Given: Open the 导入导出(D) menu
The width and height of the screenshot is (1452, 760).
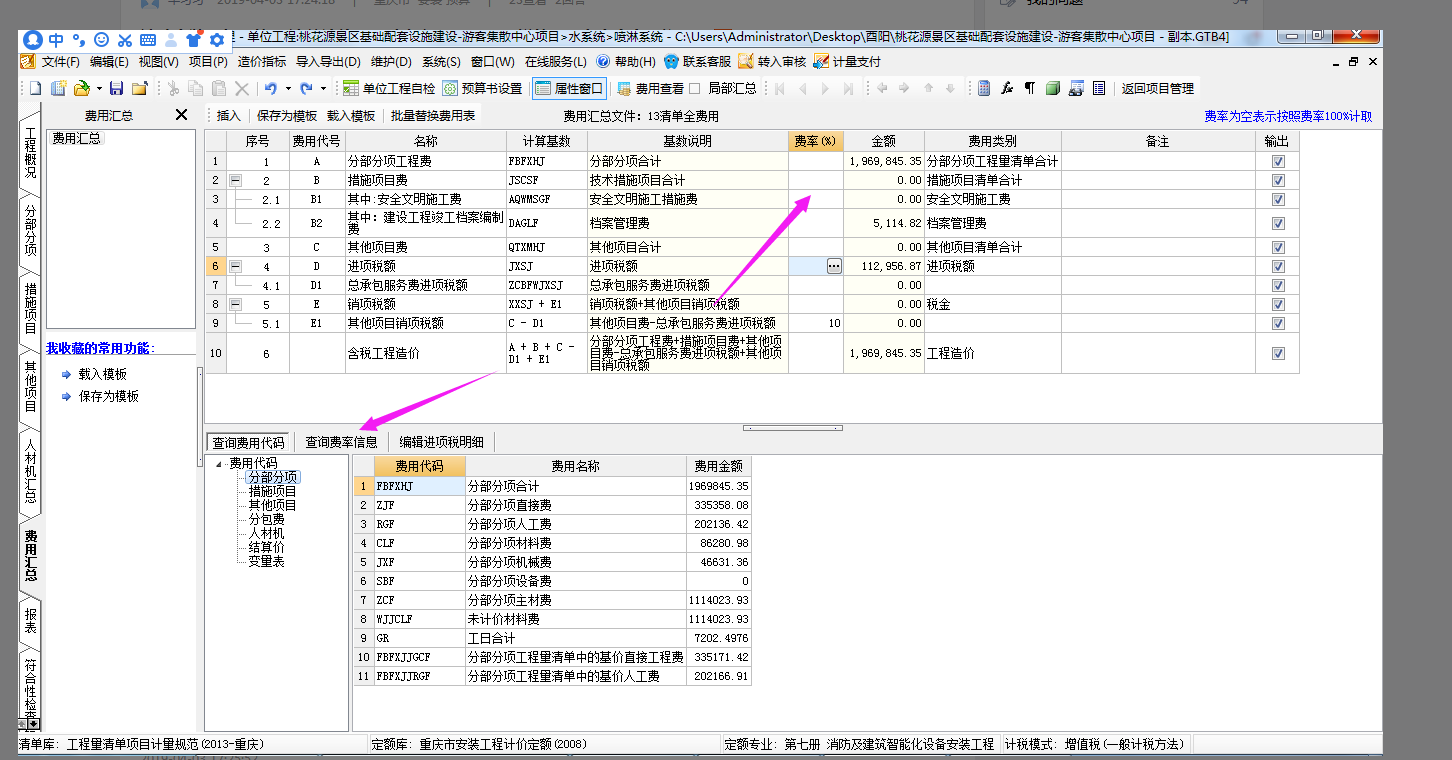Looking at the screenshot, I should click(x=328, y=62).
